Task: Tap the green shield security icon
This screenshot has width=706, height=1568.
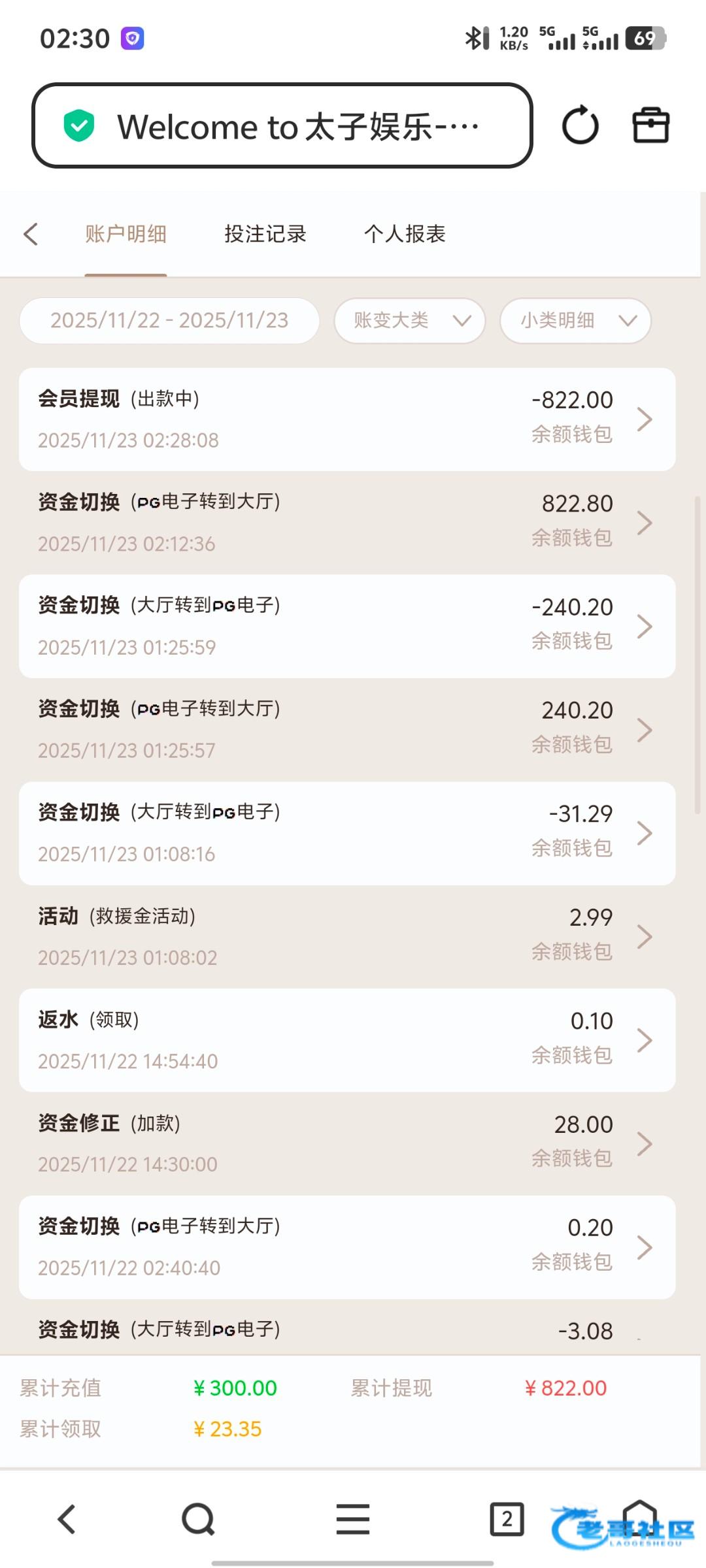Action: click(79, 125)
